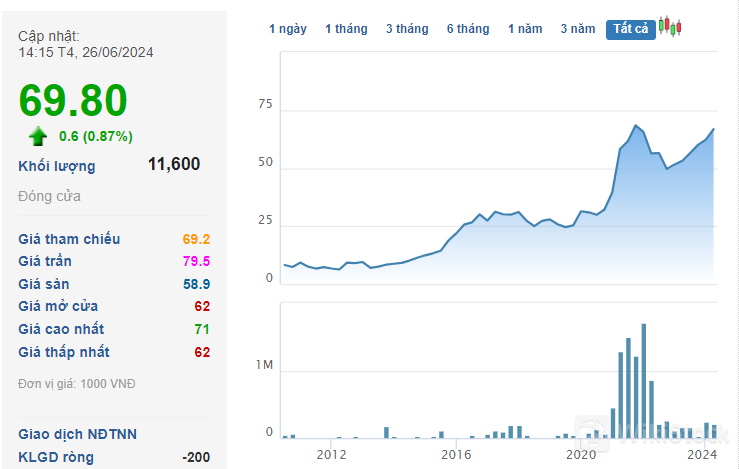Select the "Tất cả" range button

pos(630,29)
